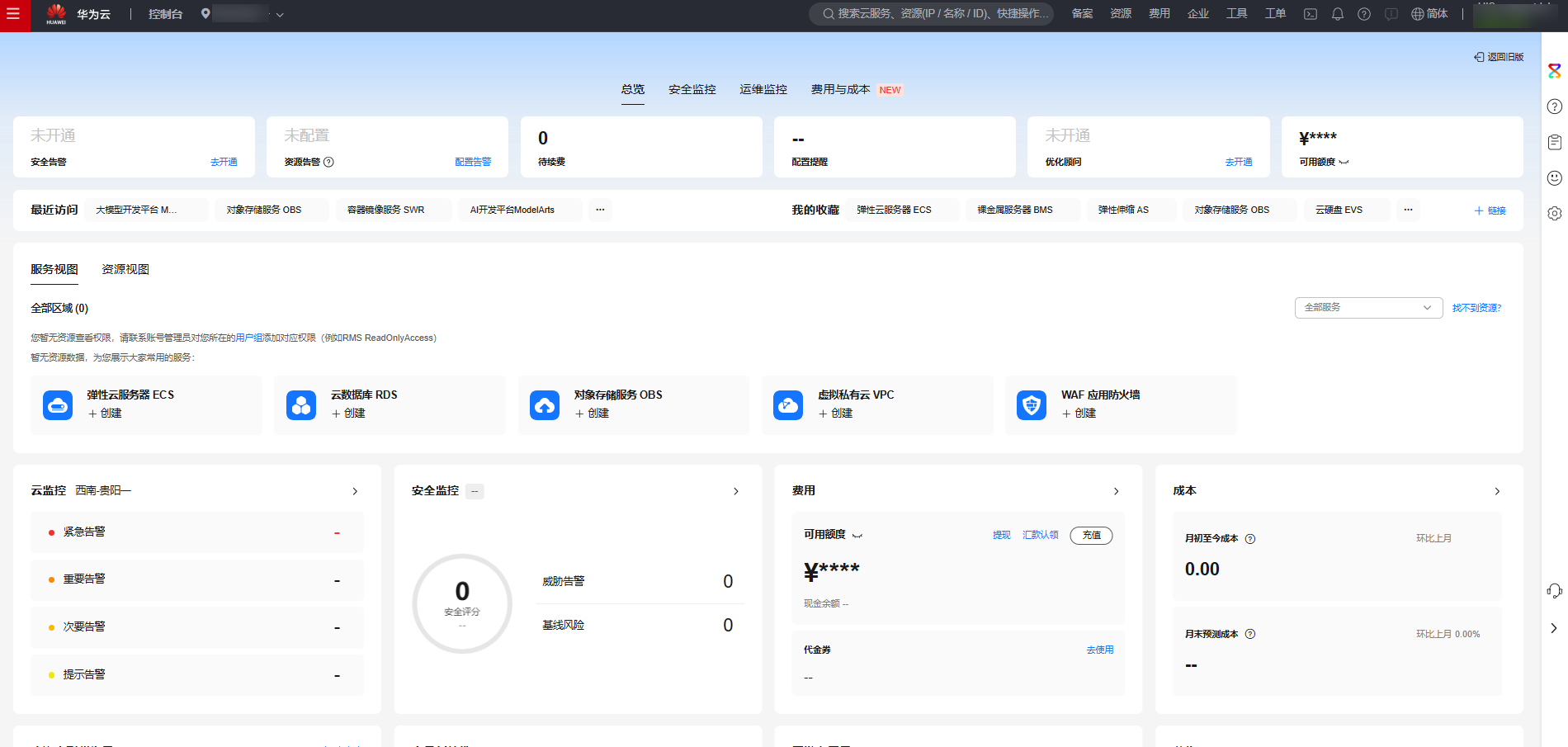The width and height of the screenshot is (1568, 747).
Task: Select the 服务视图 tab
Action: (54, 269)
